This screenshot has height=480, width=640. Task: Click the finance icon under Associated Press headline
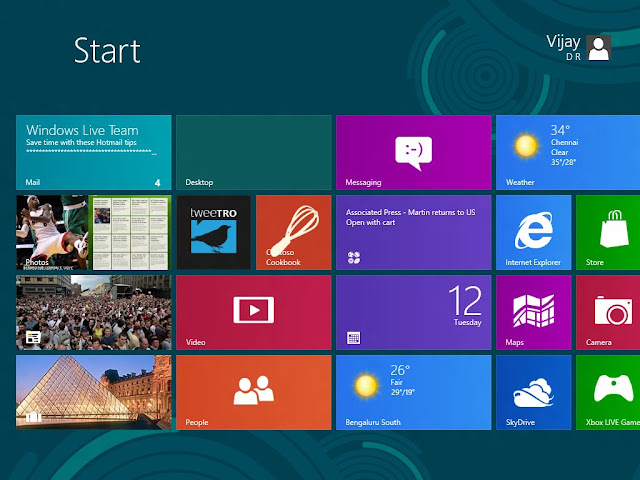coord(354,258)
